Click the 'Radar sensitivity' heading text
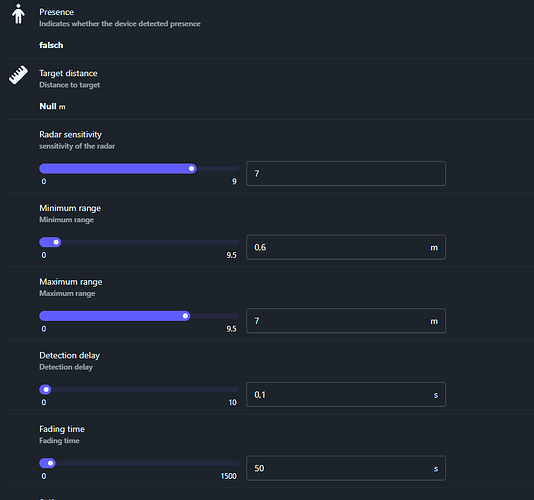Viewport: 534px width, 500px height. click(70, 135)
